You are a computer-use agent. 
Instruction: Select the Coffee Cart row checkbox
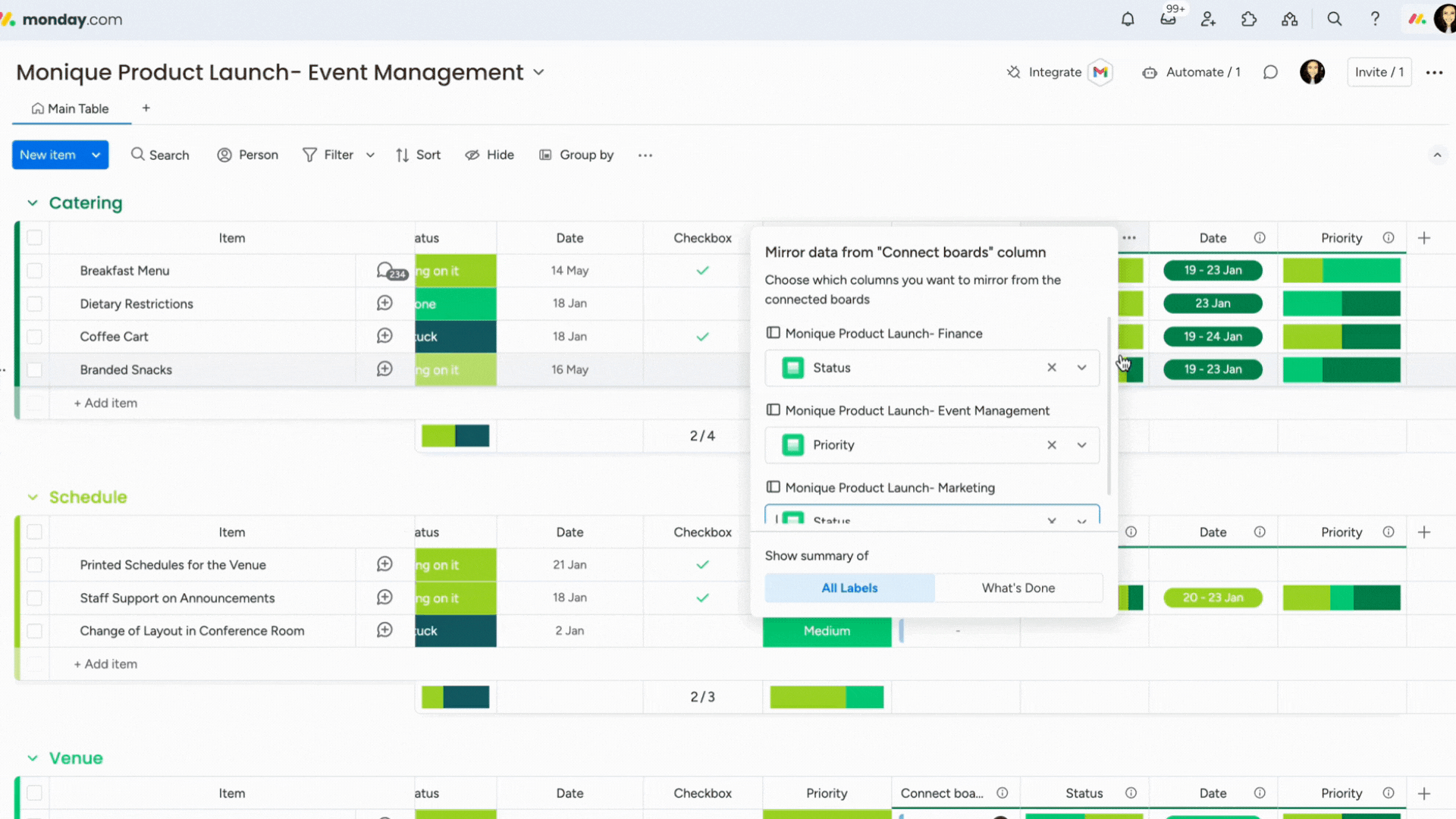tap(34, 337)
